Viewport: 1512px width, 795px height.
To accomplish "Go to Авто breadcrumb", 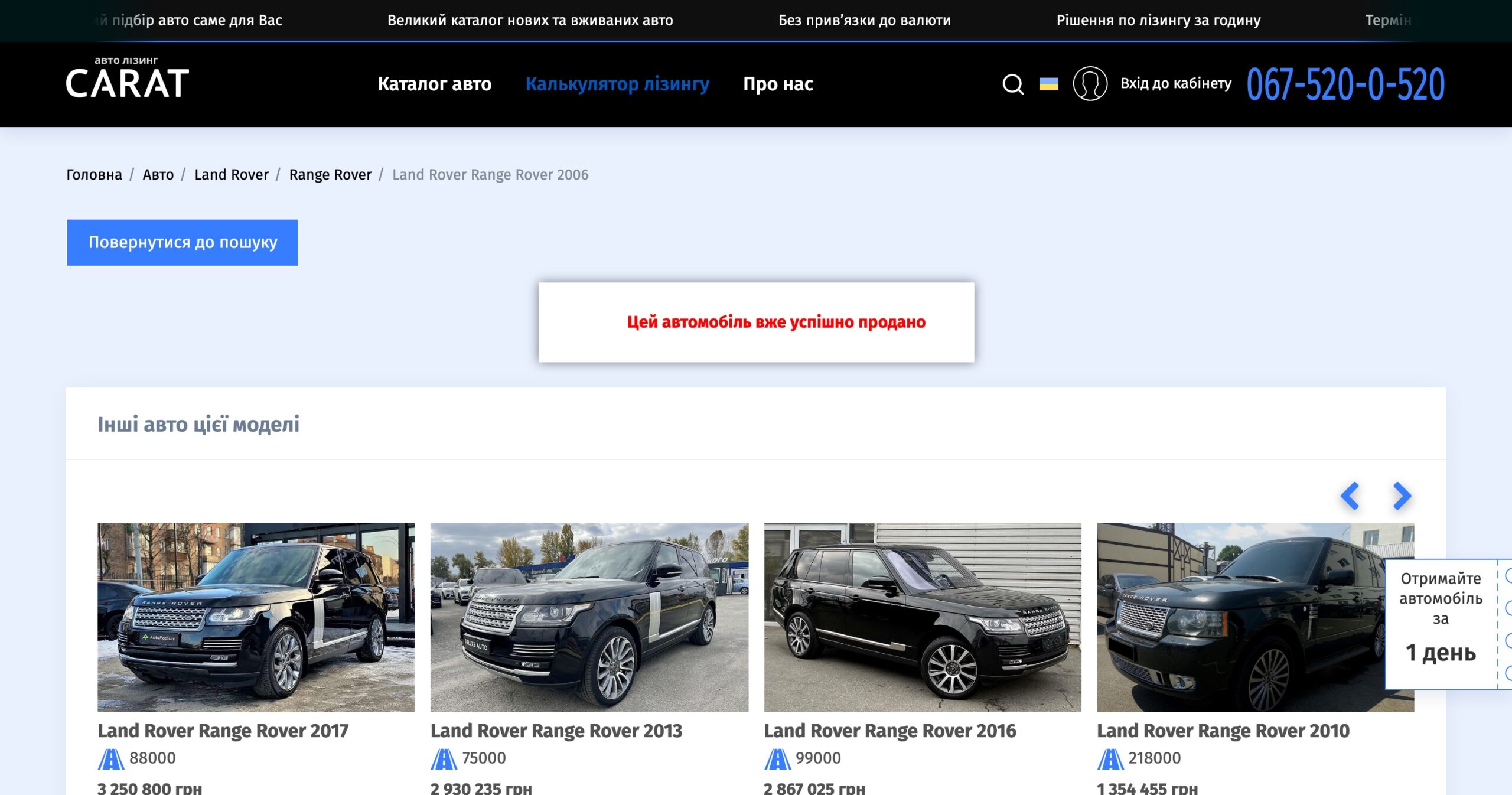I will 158,174.
